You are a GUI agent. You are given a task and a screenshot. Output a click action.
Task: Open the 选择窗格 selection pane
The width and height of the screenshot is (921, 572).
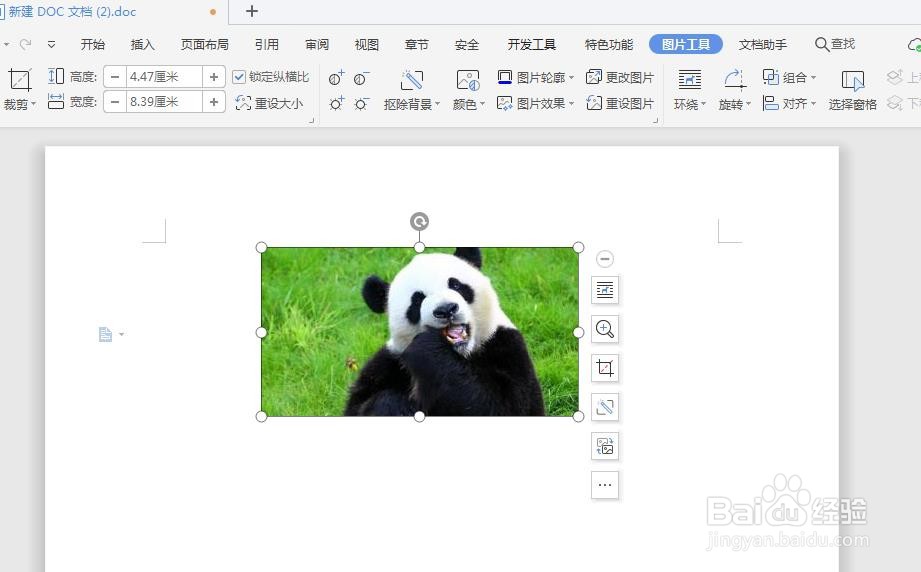852,90
